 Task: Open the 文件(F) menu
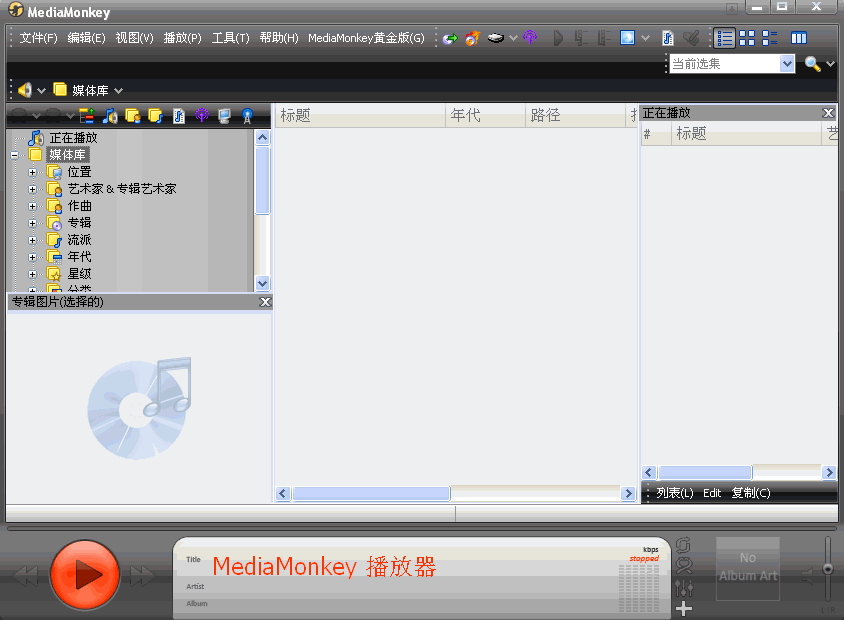point(38,38)
